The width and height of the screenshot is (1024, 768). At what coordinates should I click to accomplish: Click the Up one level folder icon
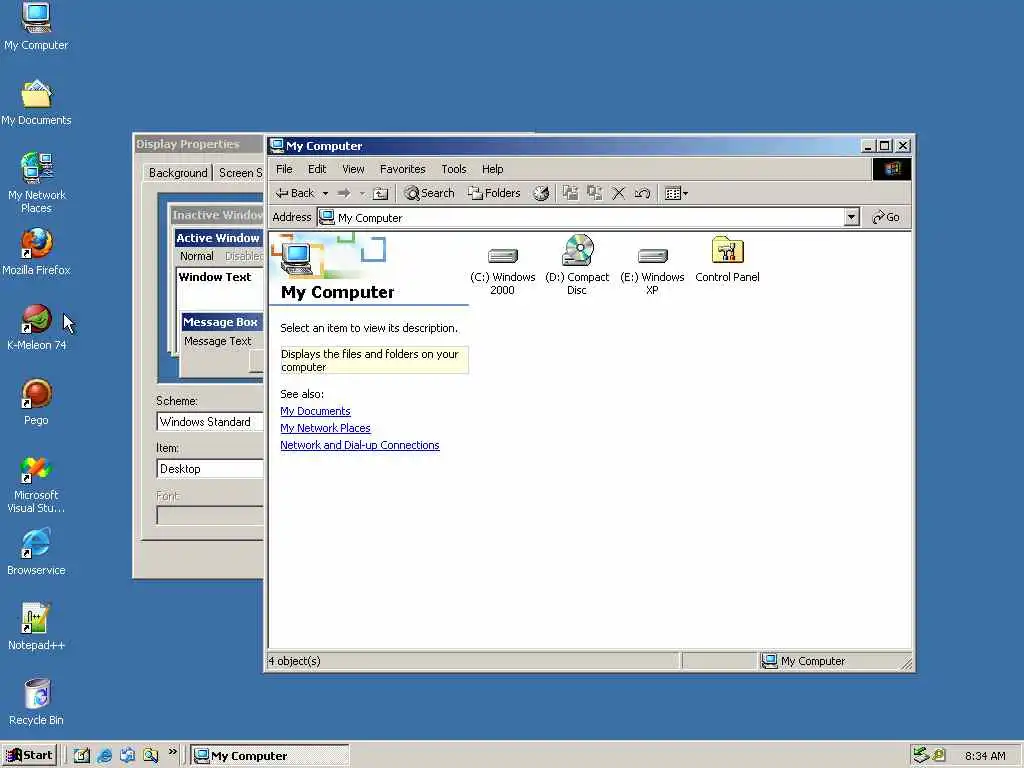(x=380, y=193)
